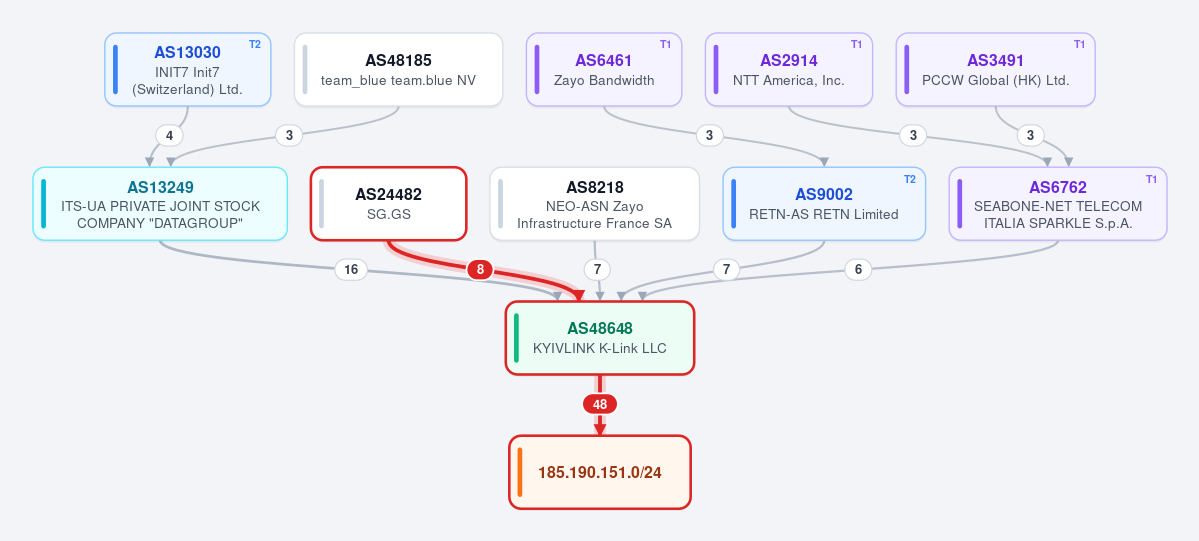Click the T1 tier tag on AS6762

pyautogui.click(x=1152, y=179)
